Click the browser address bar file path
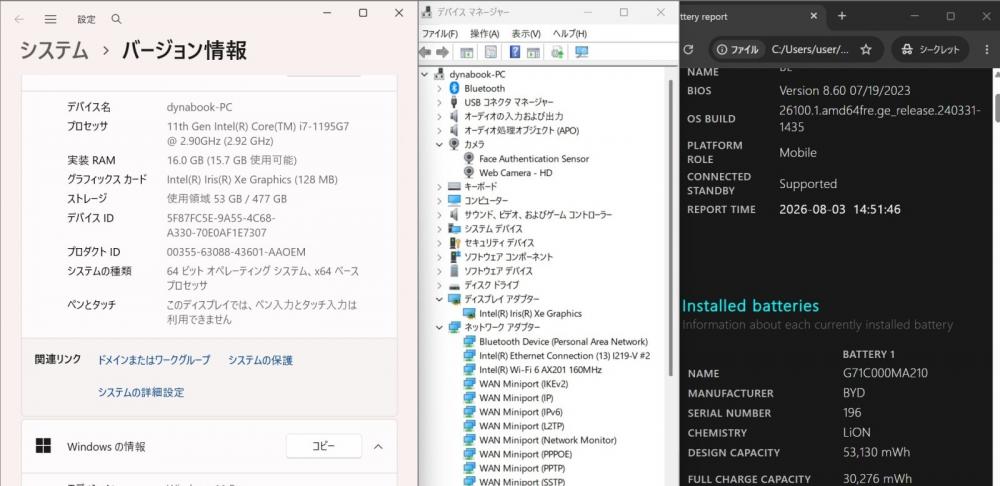The image size is (1000, 486). tap(810, 49)
